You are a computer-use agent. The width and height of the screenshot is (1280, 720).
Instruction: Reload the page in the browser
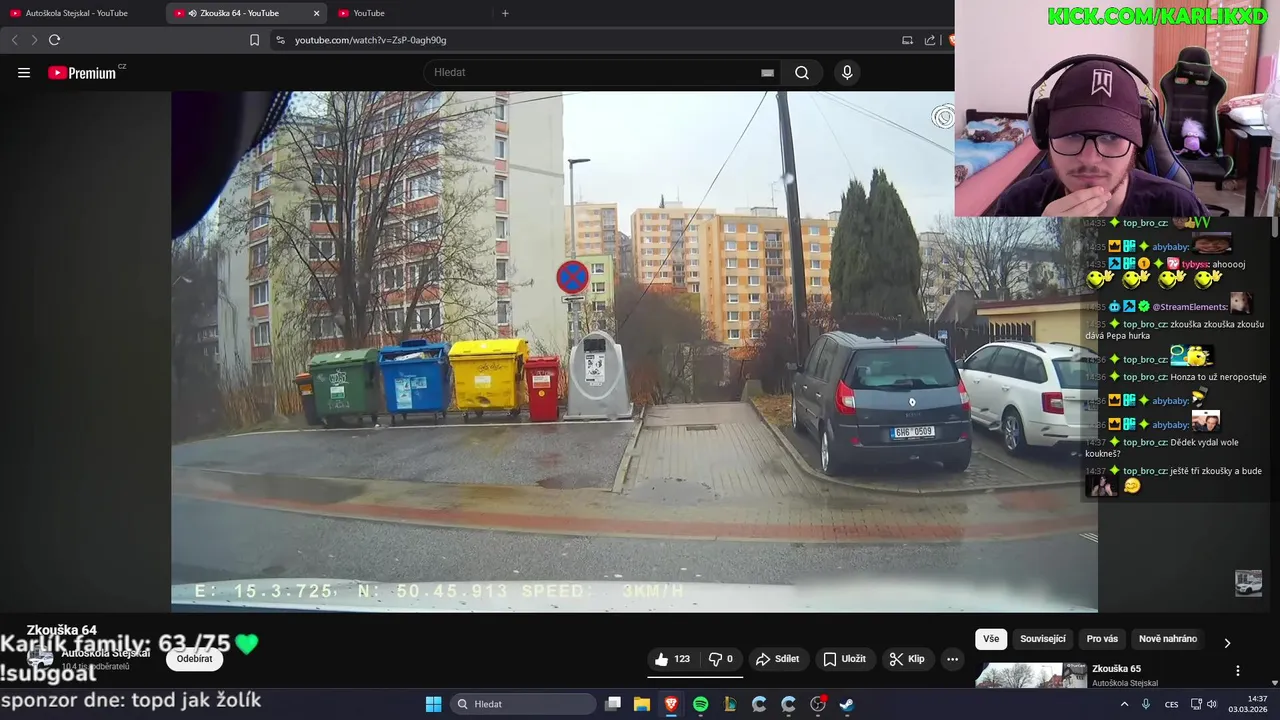(x=55, y=40)
